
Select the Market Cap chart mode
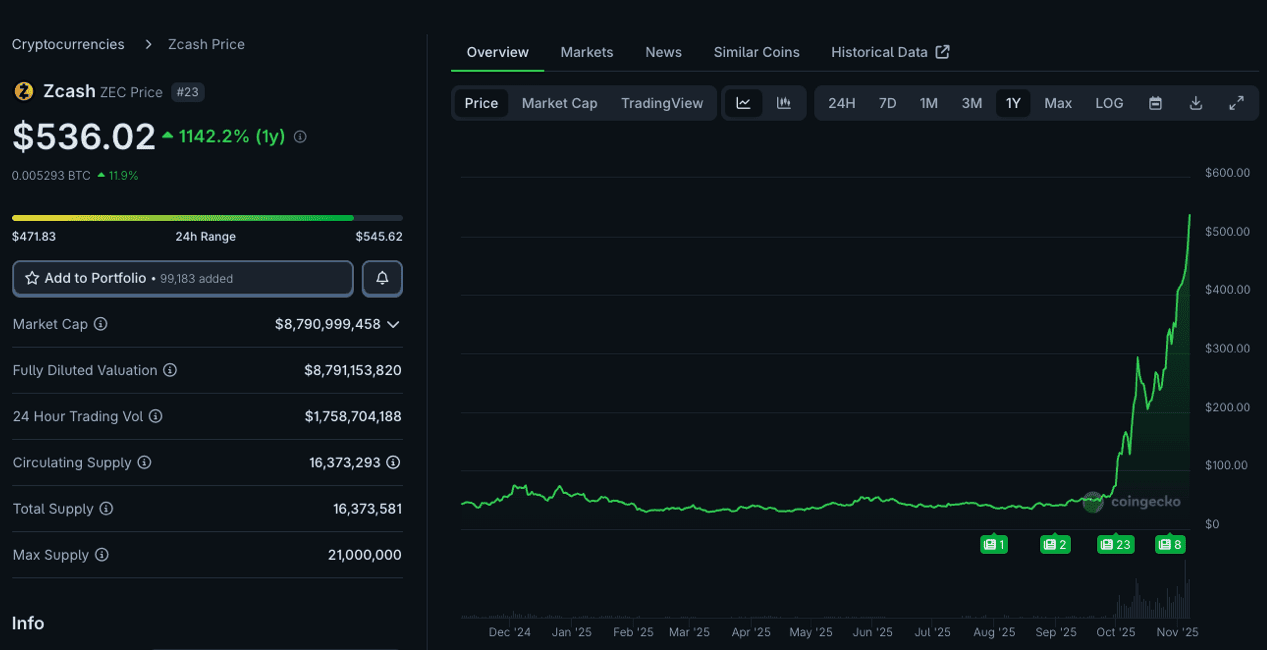tap(559, 103)
